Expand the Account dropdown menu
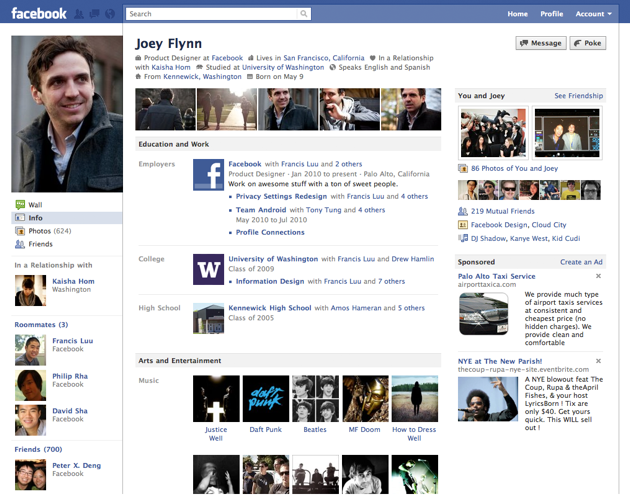Image resolution: width=630 pixels, height=501 pixels. 593,14
